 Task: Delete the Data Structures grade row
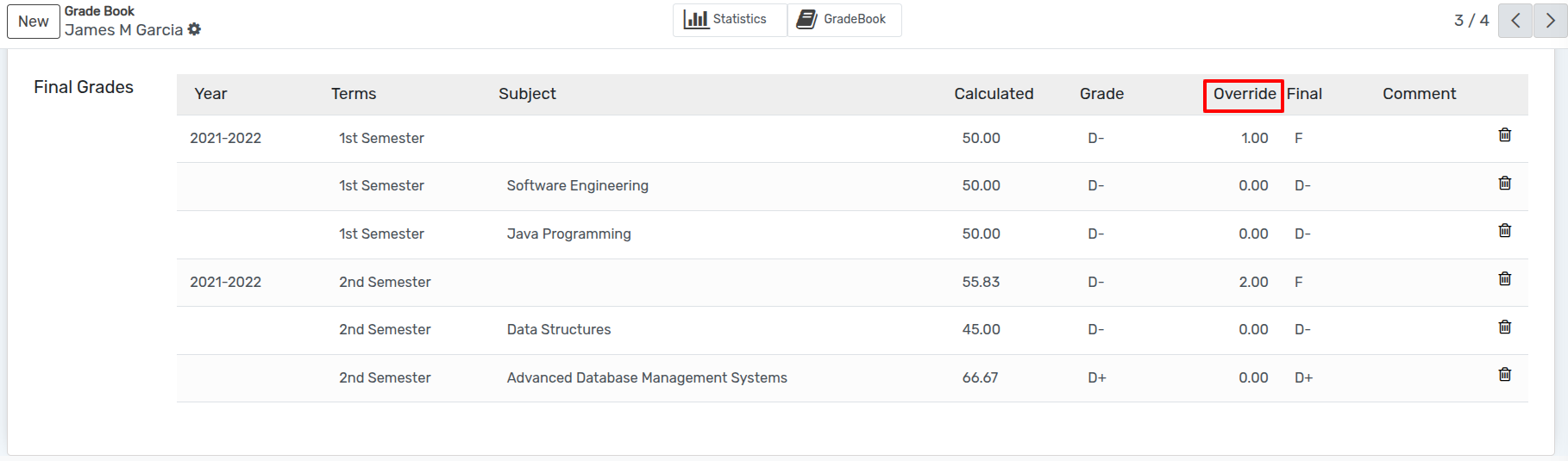[x=1504, y=327]
